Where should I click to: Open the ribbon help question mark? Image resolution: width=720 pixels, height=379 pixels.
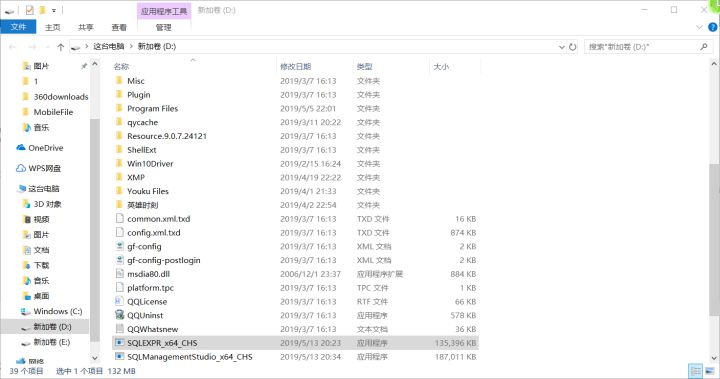(713, 27)
